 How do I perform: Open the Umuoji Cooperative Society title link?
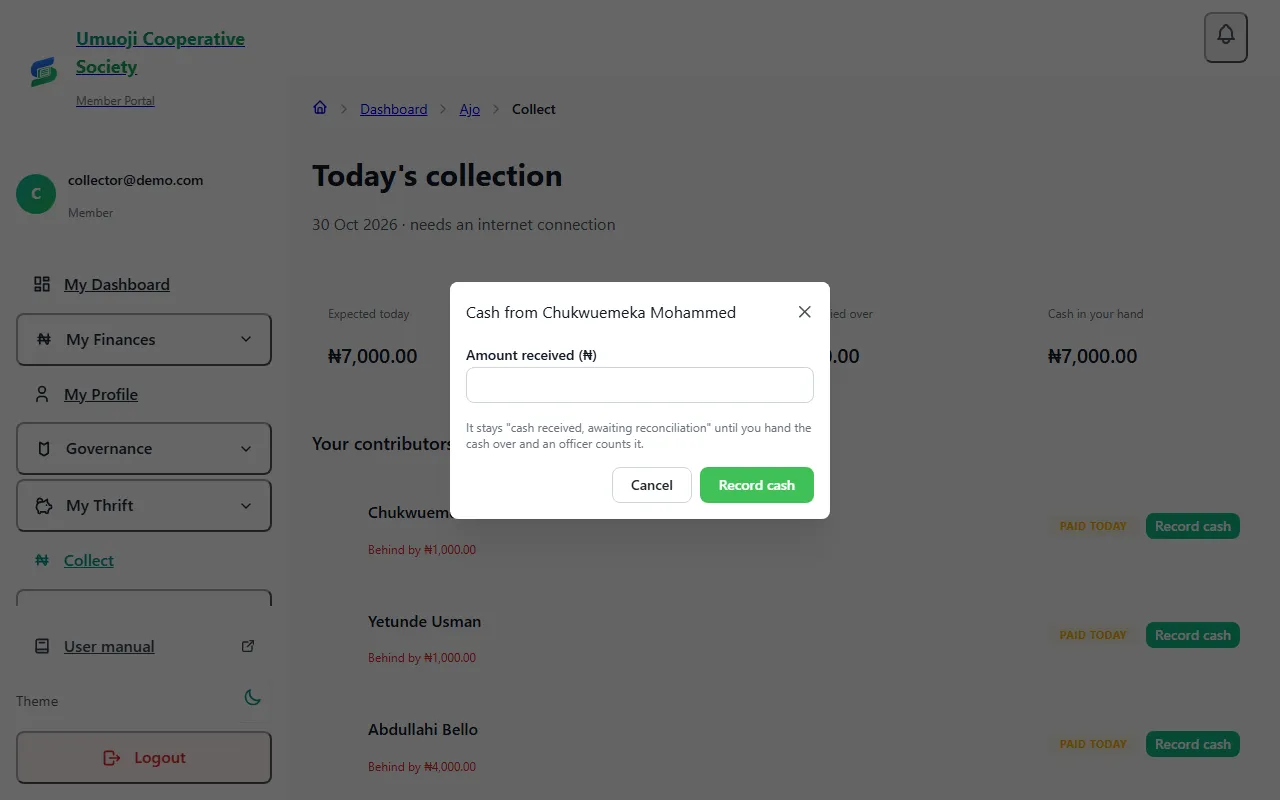coord(160,53)
